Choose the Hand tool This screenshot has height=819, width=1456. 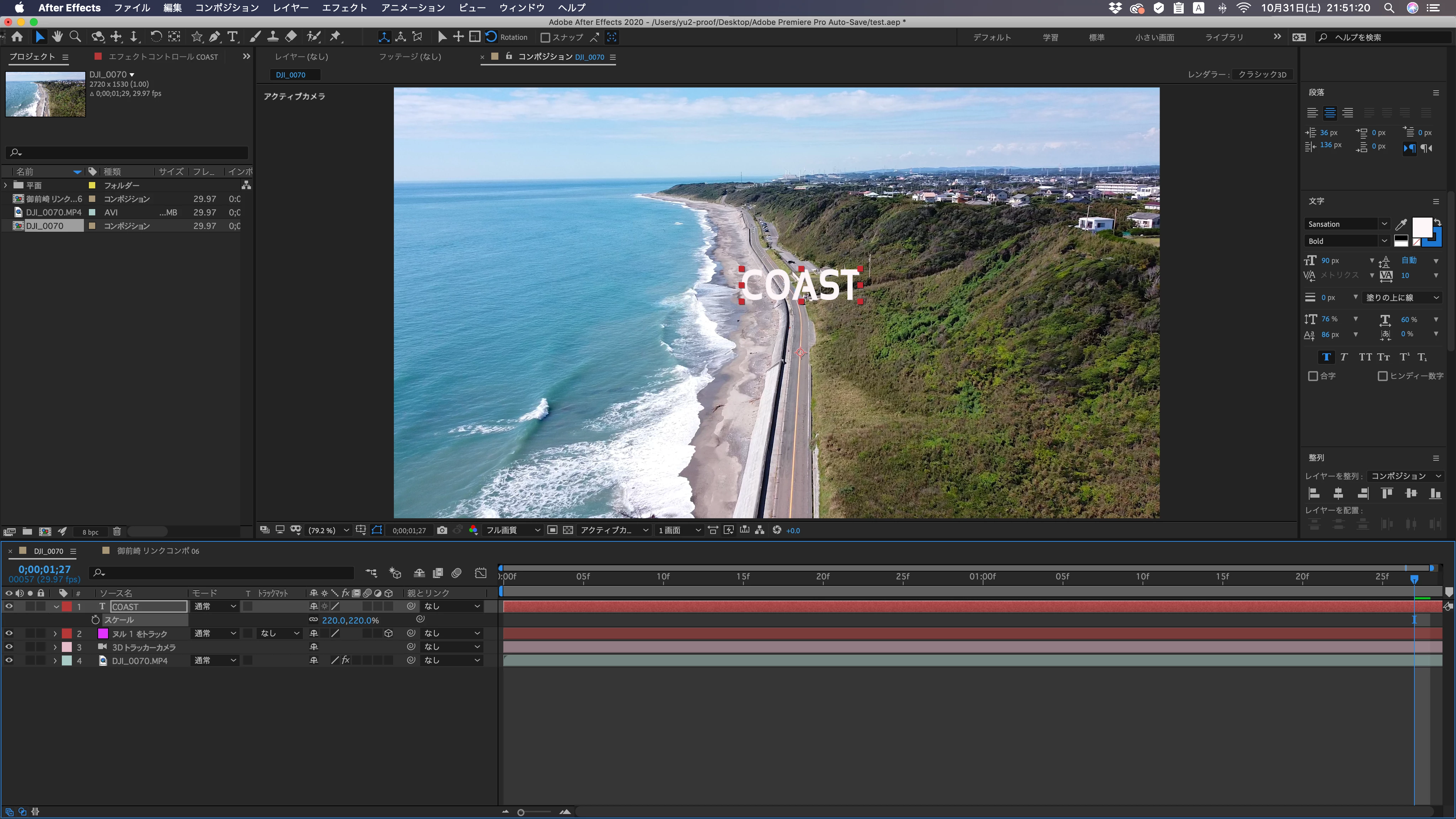click(57, 37)
